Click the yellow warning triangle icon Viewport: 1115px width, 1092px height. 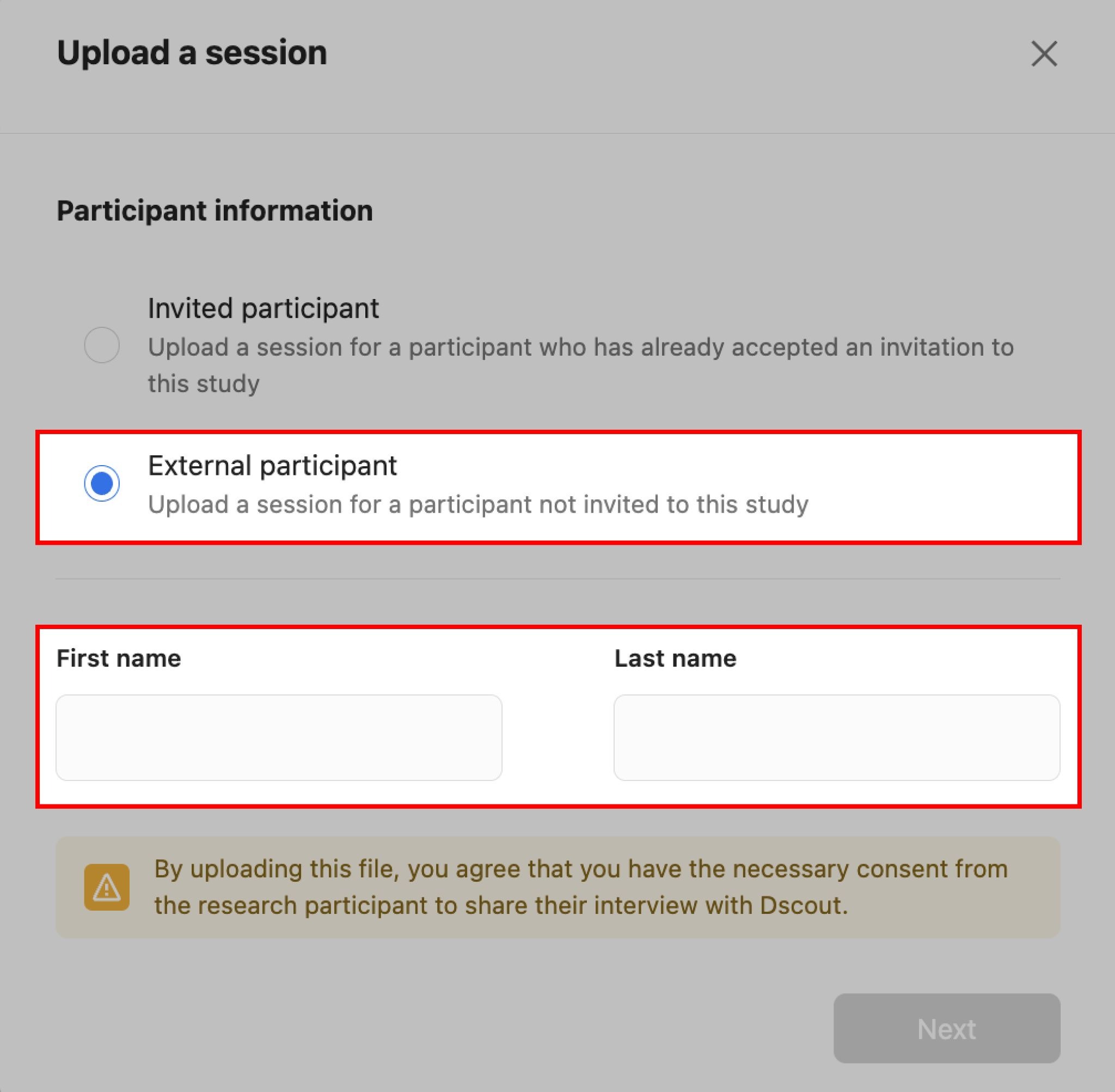click(x=107, y=887)
